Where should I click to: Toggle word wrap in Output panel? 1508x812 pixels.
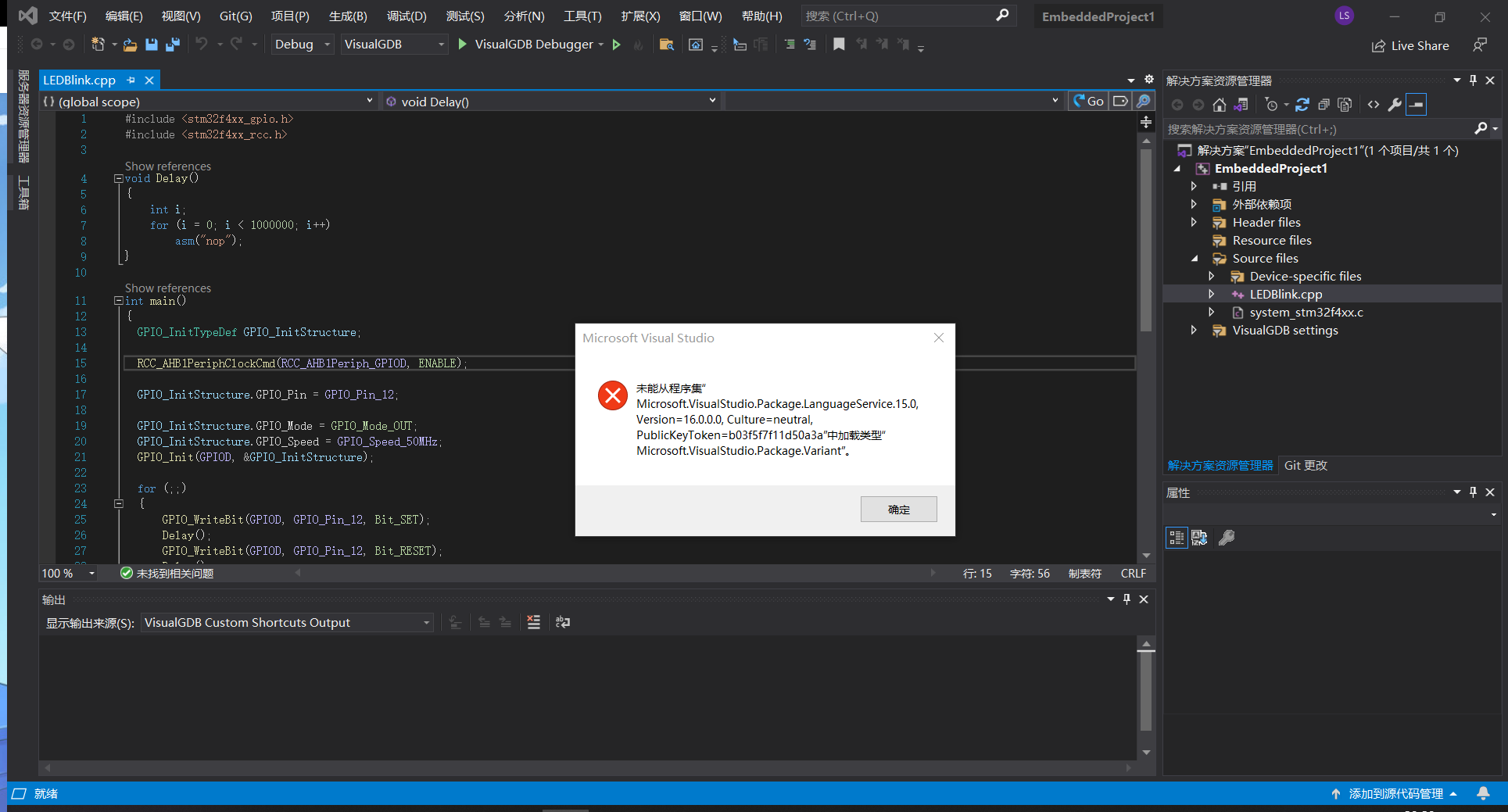click(563, 622)
